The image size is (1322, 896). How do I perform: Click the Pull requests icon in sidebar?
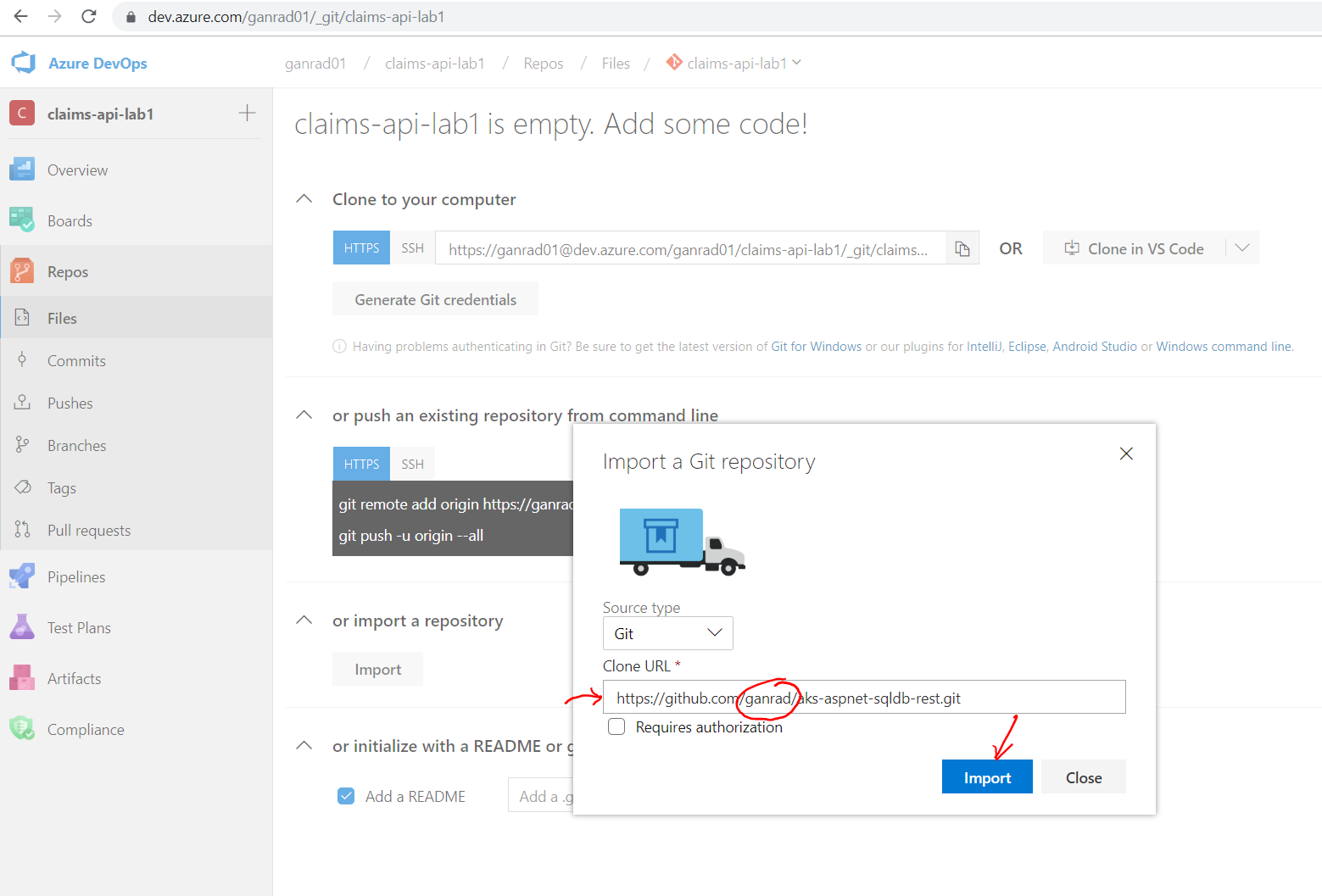coord(22,529)
